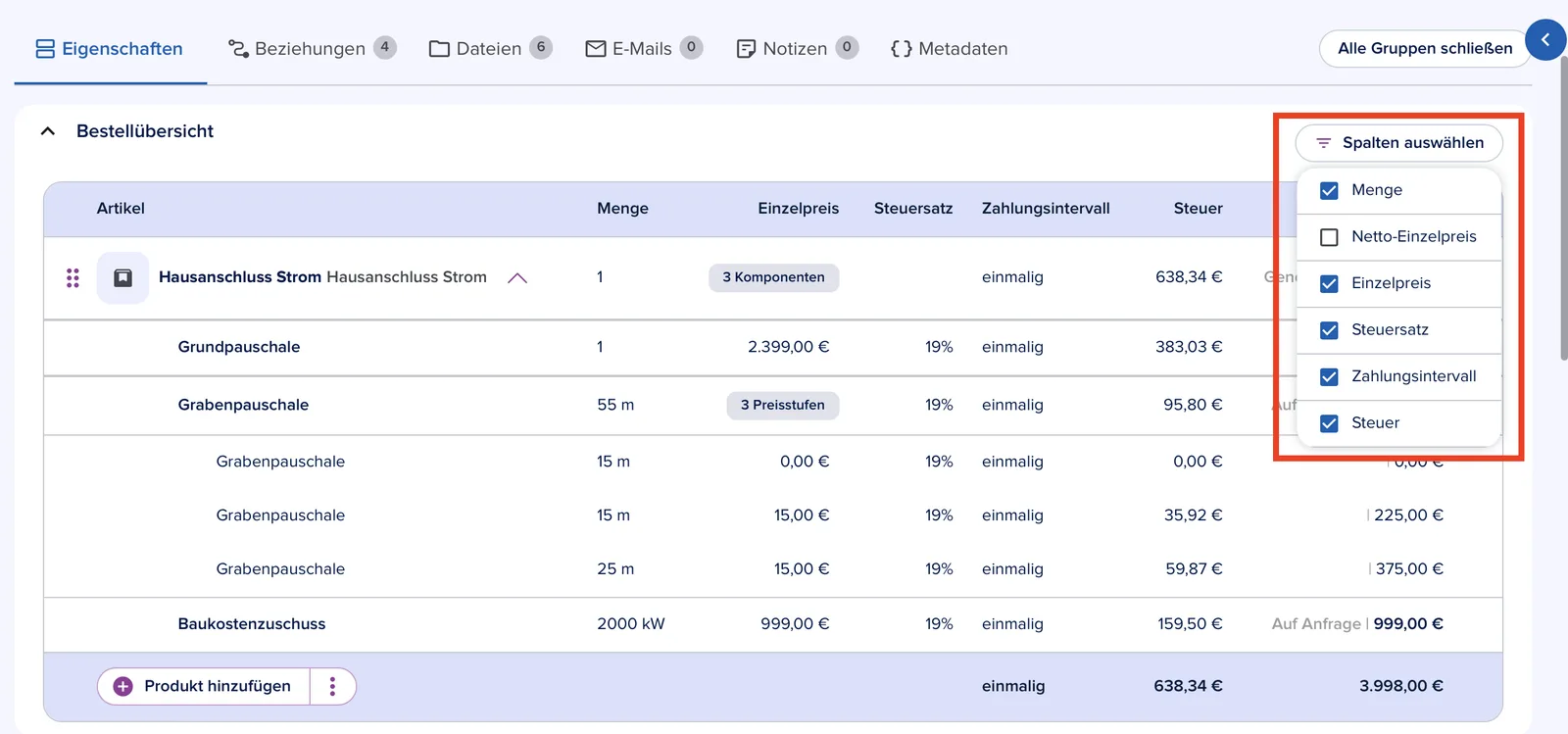
Task: Open the Spalten auswählen dropdown
Action: [1398, 143]
